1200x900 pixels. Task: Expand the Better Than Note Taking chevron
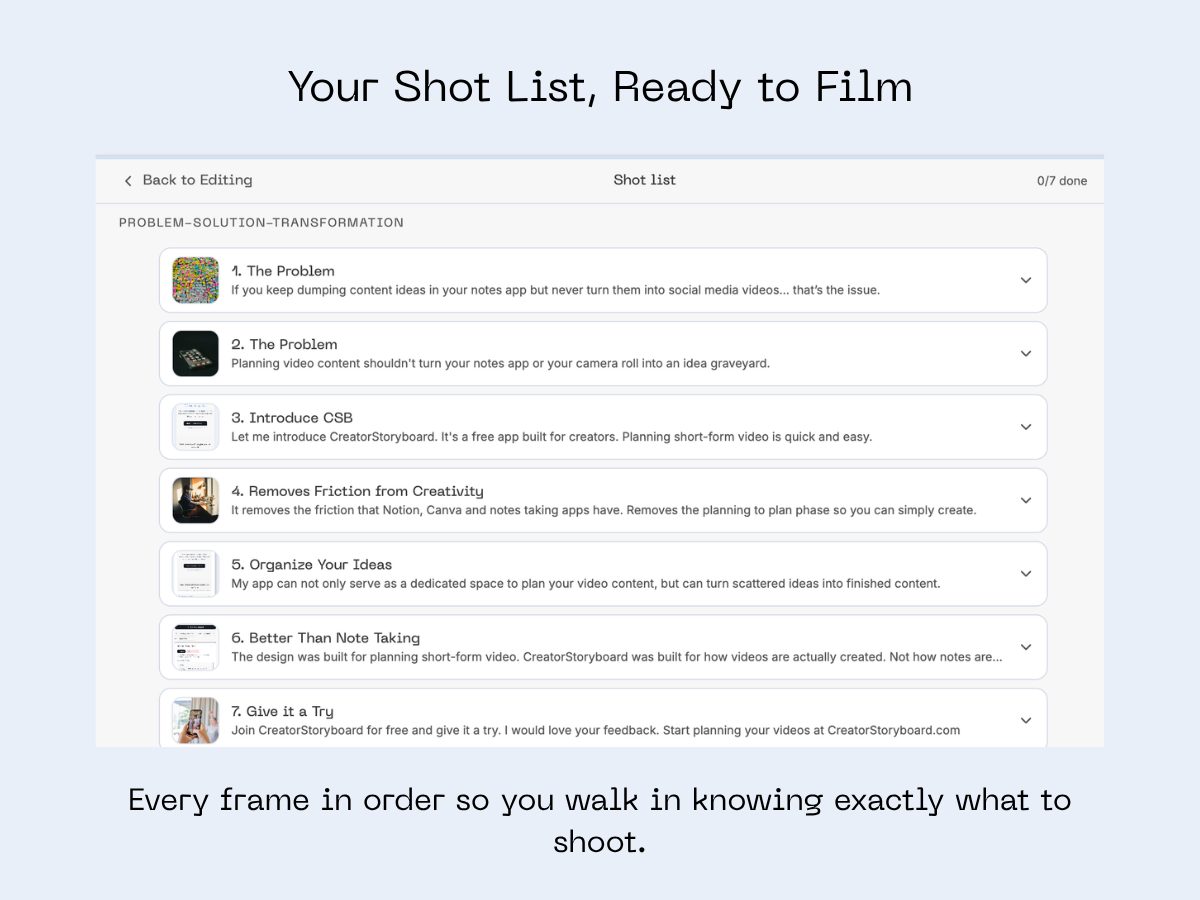(1025, 647)
